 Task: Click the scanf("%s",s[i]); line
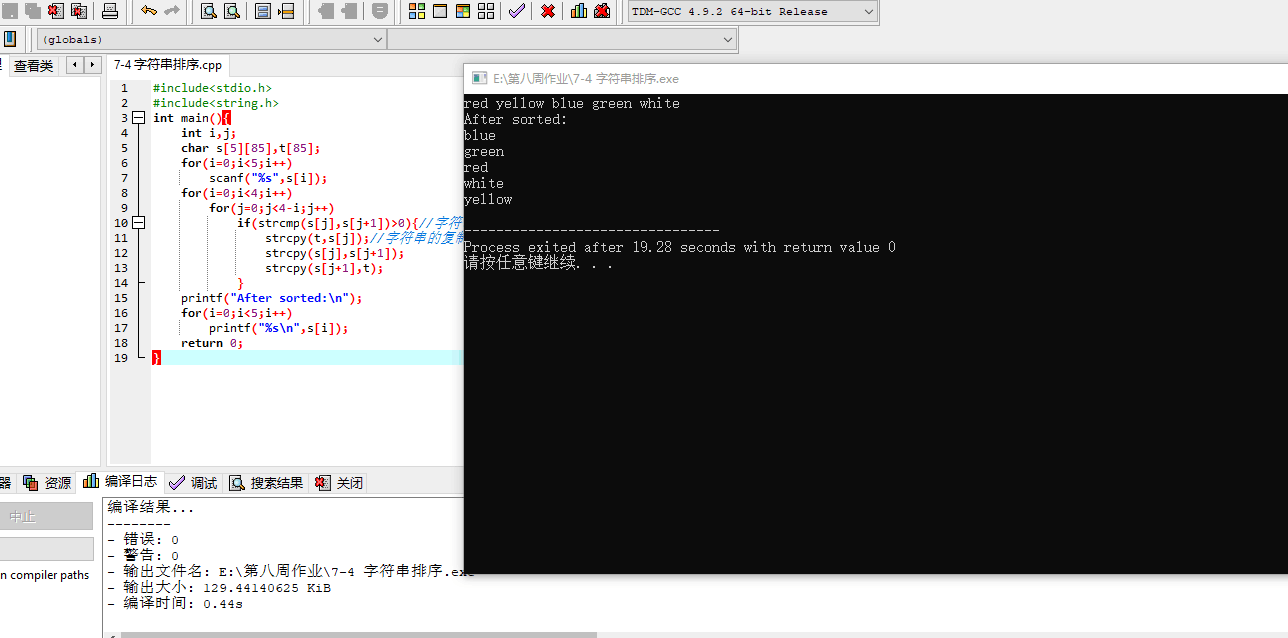268,178
